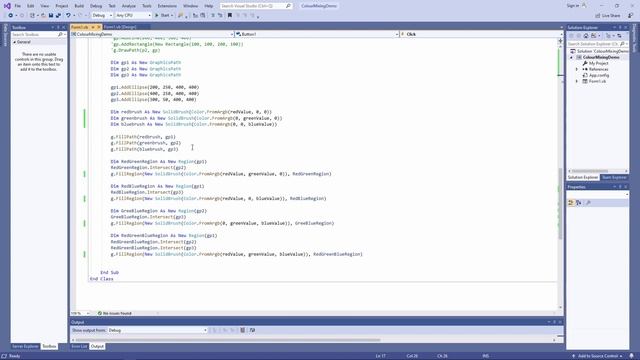
Task: Click the Save All icon
Action: (x=58, y=16)
